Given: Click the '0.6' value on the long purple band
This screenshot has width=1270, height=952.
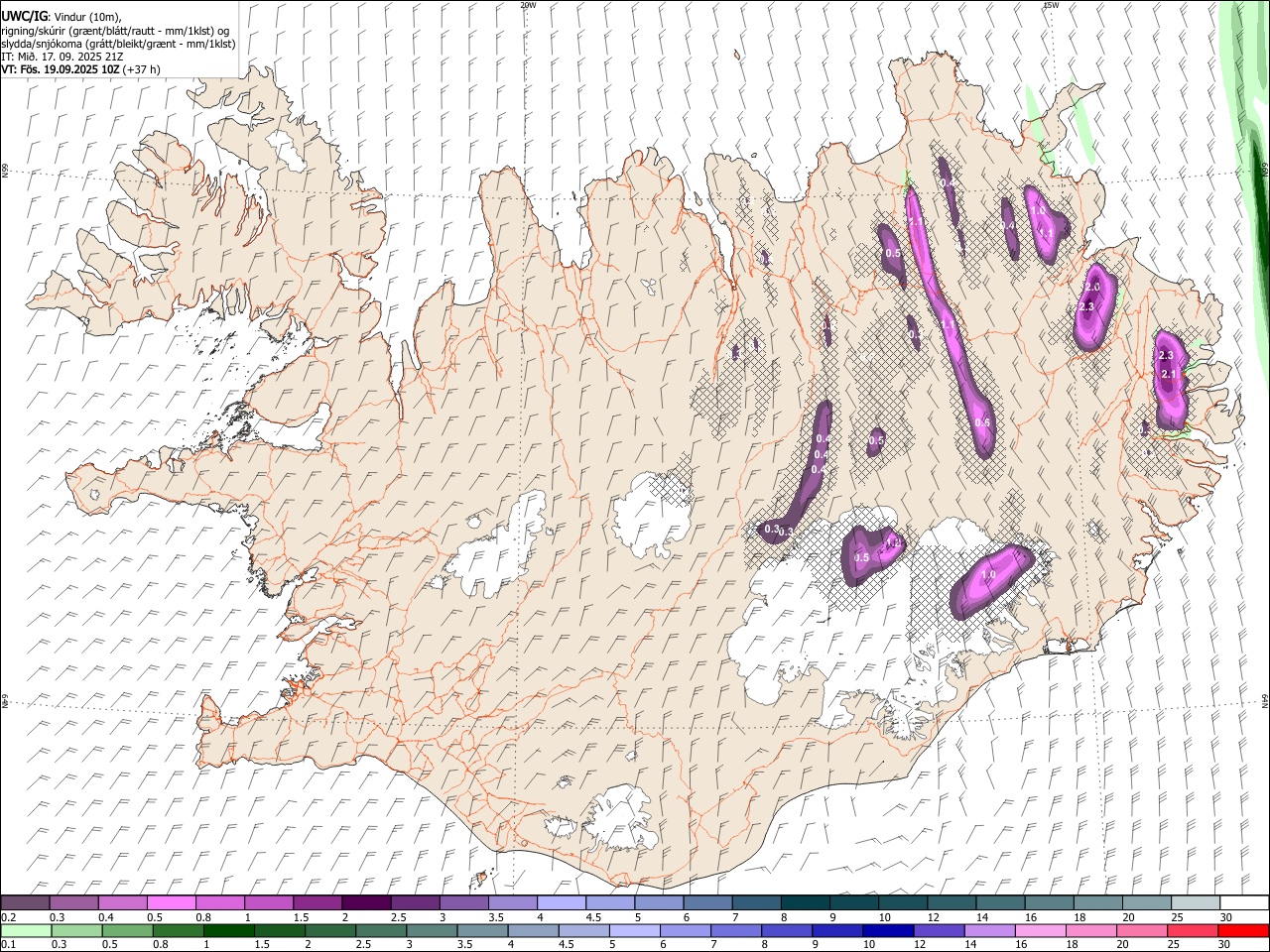Looking at the screenshot, I should pyautogui.click(x=982, y=422).
